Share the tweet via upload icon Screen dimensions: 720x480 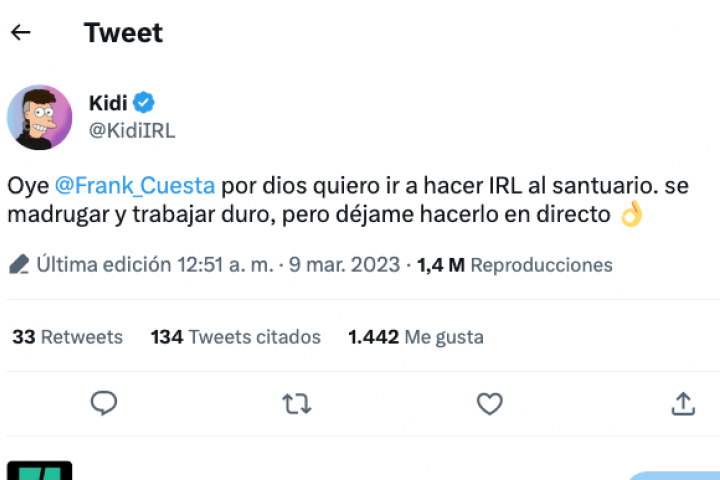(x=683, y=403)
